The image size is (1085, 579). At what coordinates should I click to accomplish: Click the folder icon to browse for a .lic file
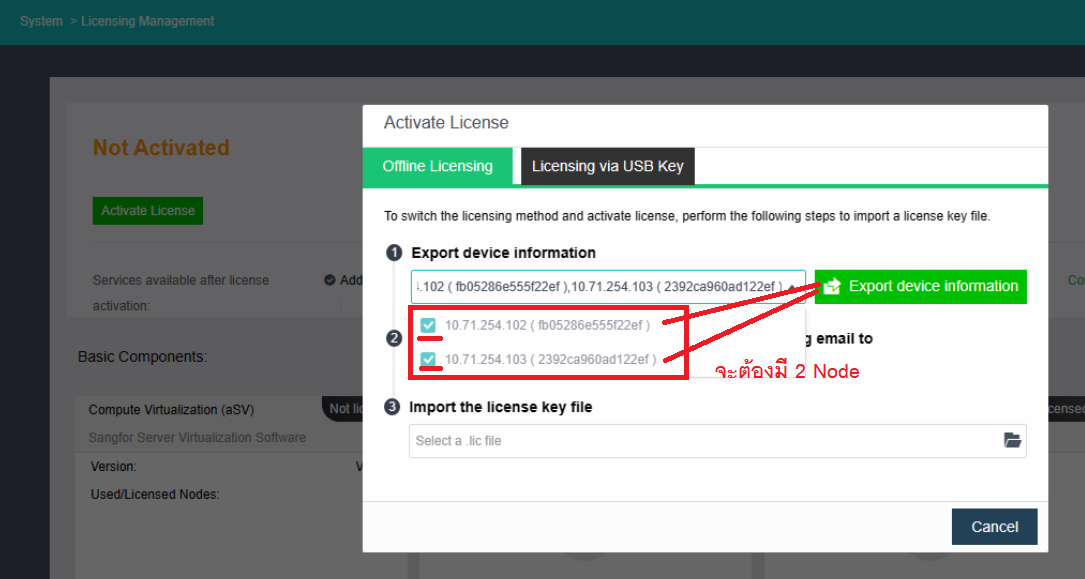pos(1012,440)
